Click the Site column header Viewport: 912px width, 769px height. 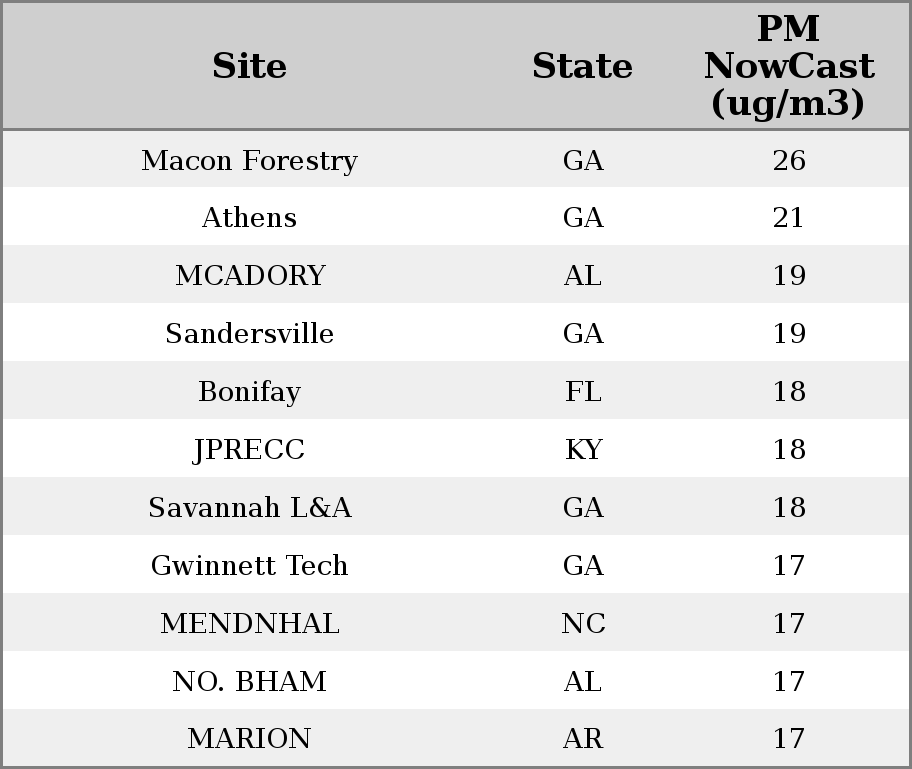[x=249, y=66]
